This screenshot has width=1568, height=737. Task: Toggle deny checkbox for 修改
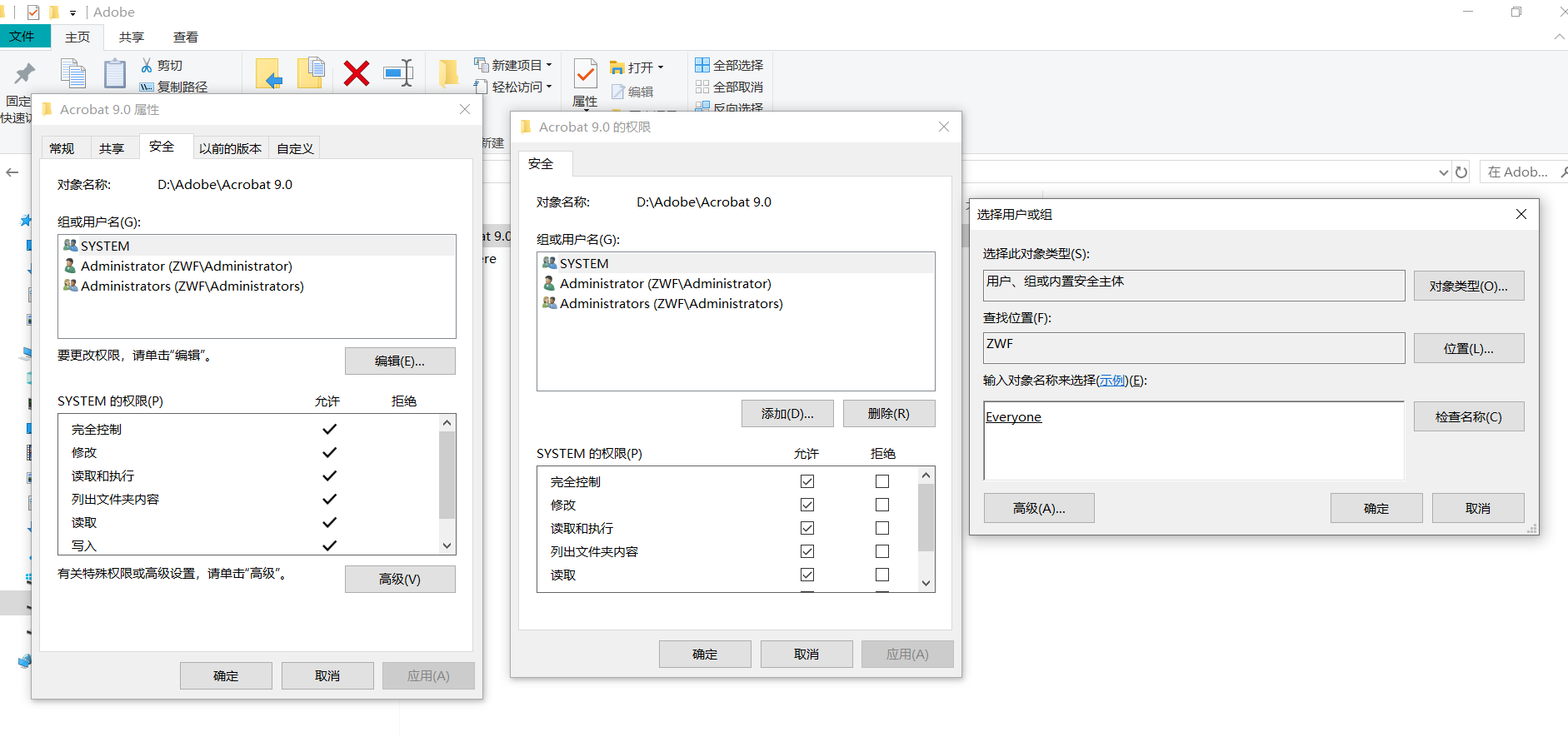click(x=882, y=505)
